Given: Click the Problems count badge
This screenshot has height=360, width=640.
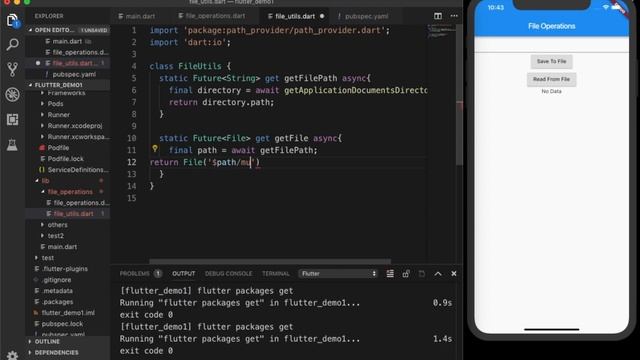Looking at the screenshot, I should pyautogui.click(x=158, y=273).
